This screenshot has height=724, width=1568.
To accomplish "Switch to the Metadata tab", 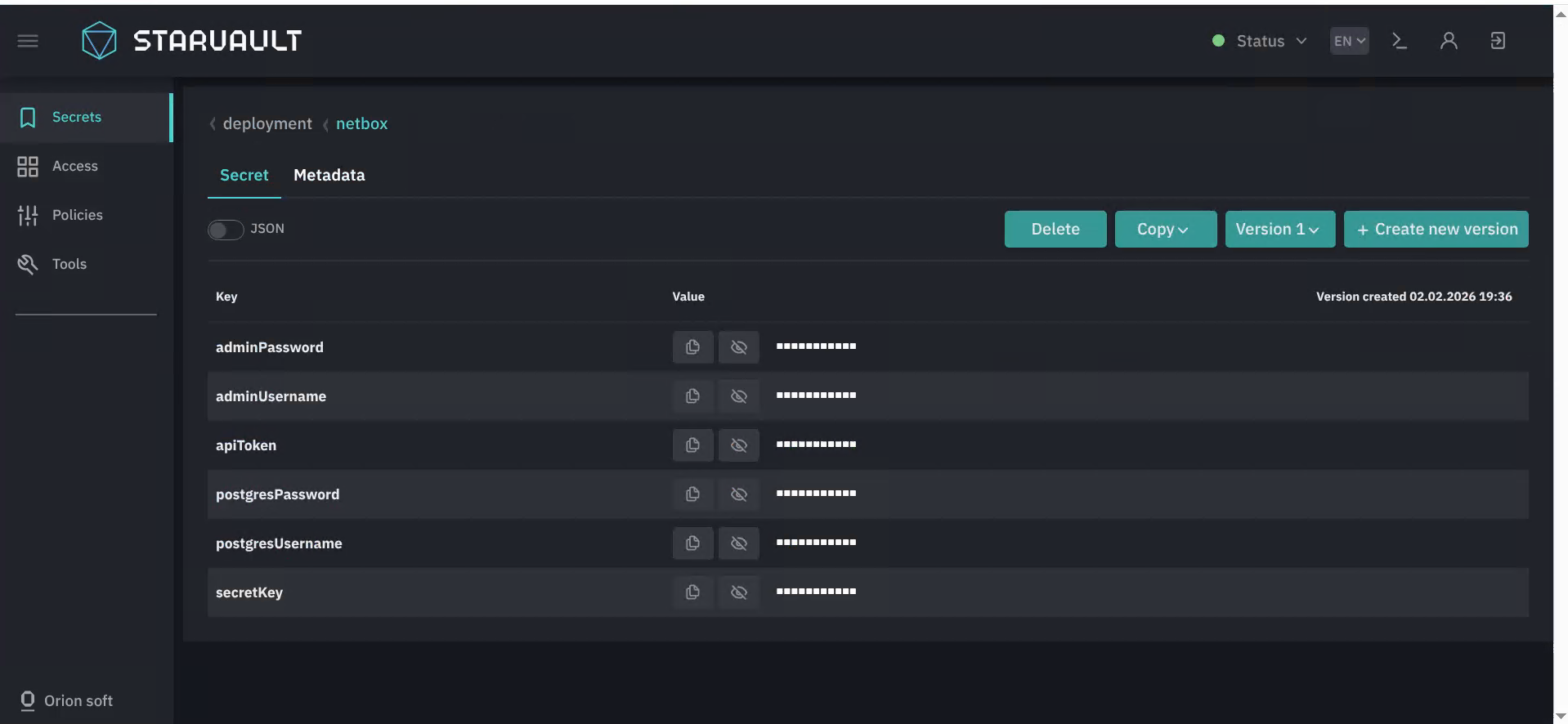I will [x=329, y=176].
